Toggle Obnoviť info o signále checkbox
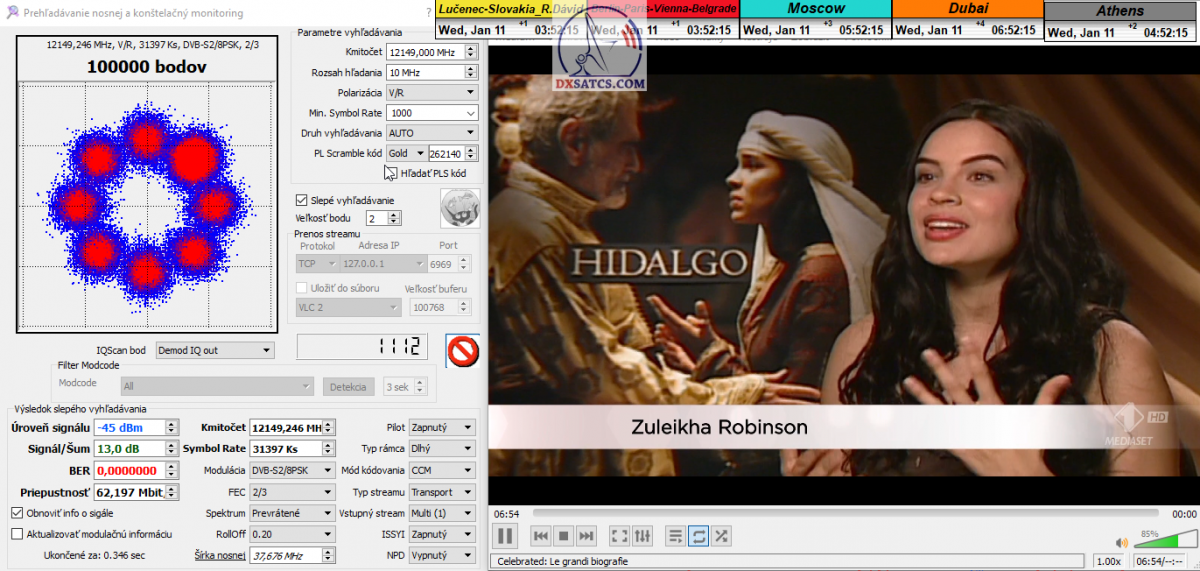This screenshot has width=1200, height=571. coord(17,513)
